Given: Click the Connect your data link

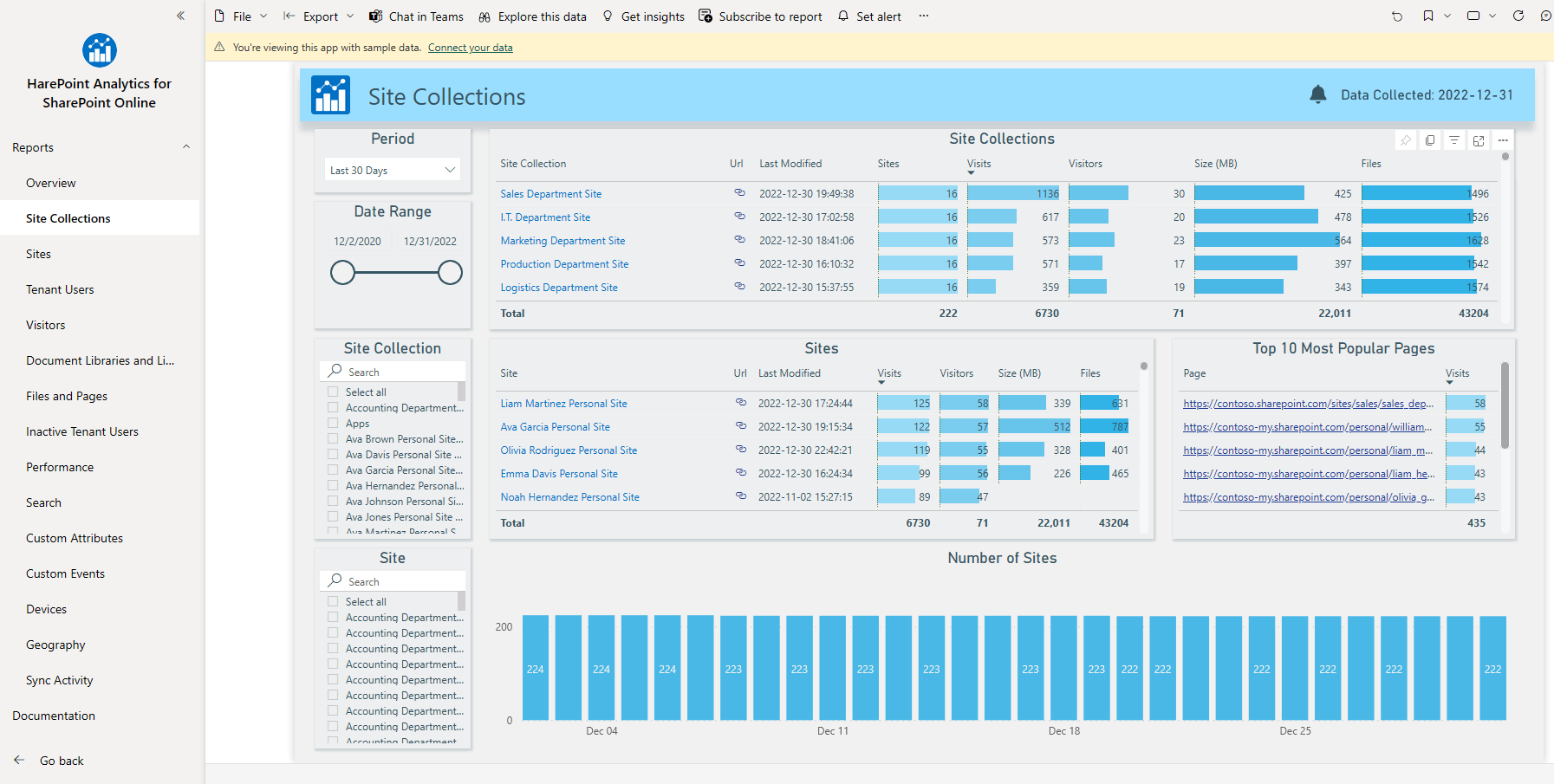Looking at the screenshot, I should click(470, 48).
